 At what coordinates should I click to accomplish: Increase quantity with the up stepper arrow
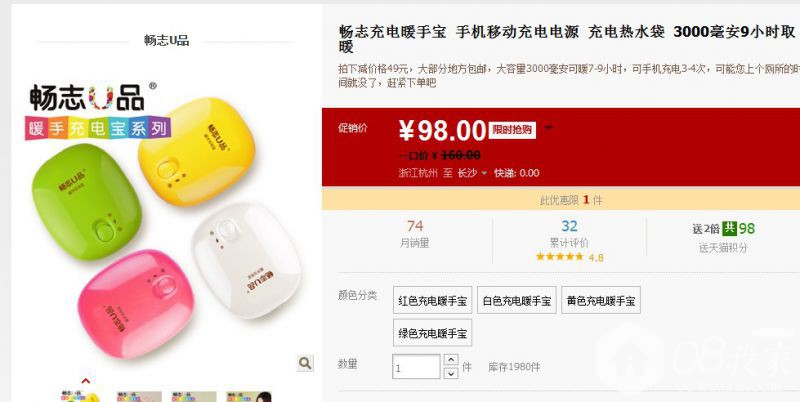click(451, 360)
